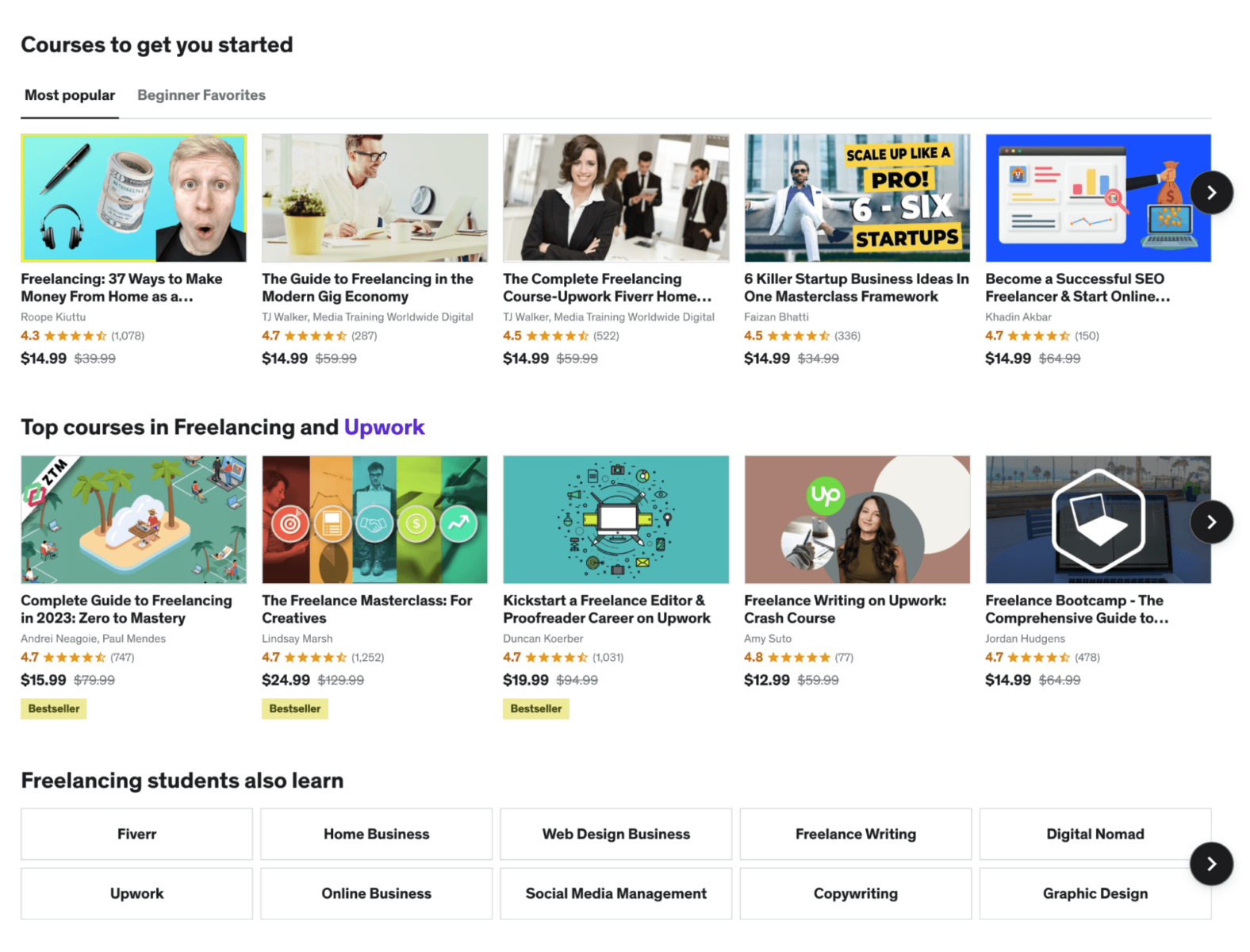Click the thumbnail for 6 Killer Startup Business Ideas

coord(856,198)
